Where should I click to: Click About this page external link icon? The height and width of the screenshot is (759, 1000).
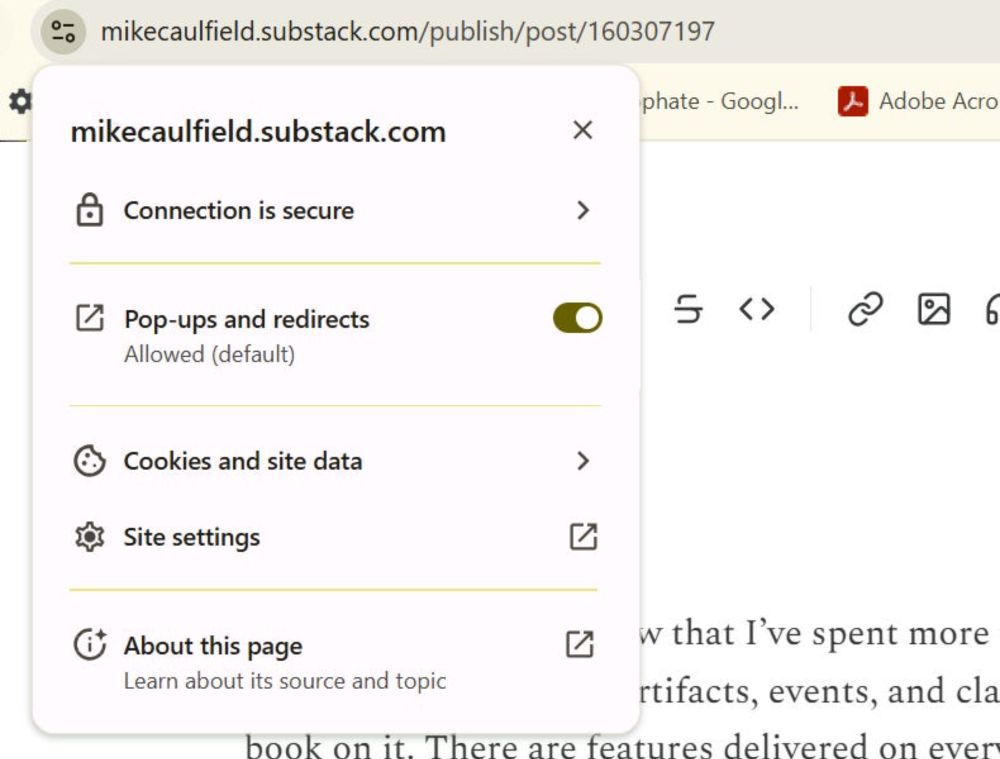pyautogui.click(x=580, y=644)
